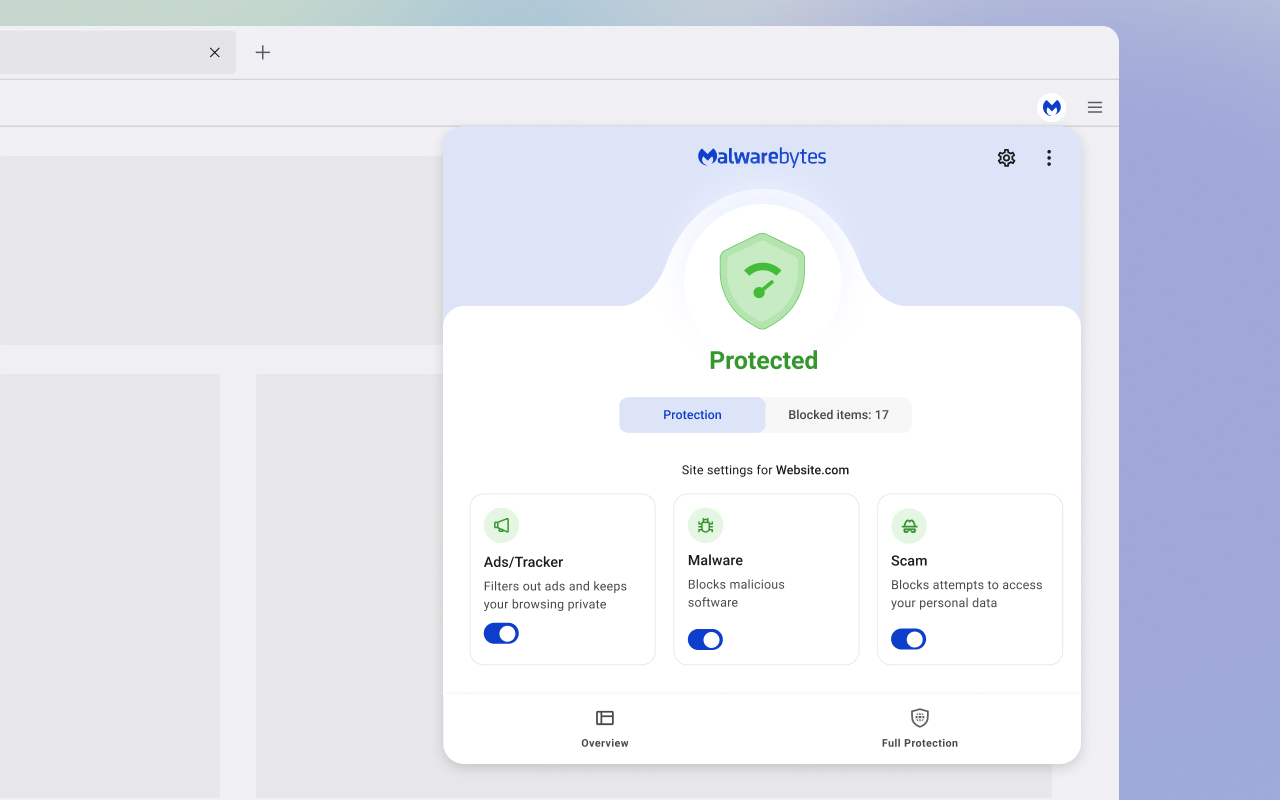Open the browser hamburger menu
This screenshot has height=800, width=1280.
(x=1095, y=107)
